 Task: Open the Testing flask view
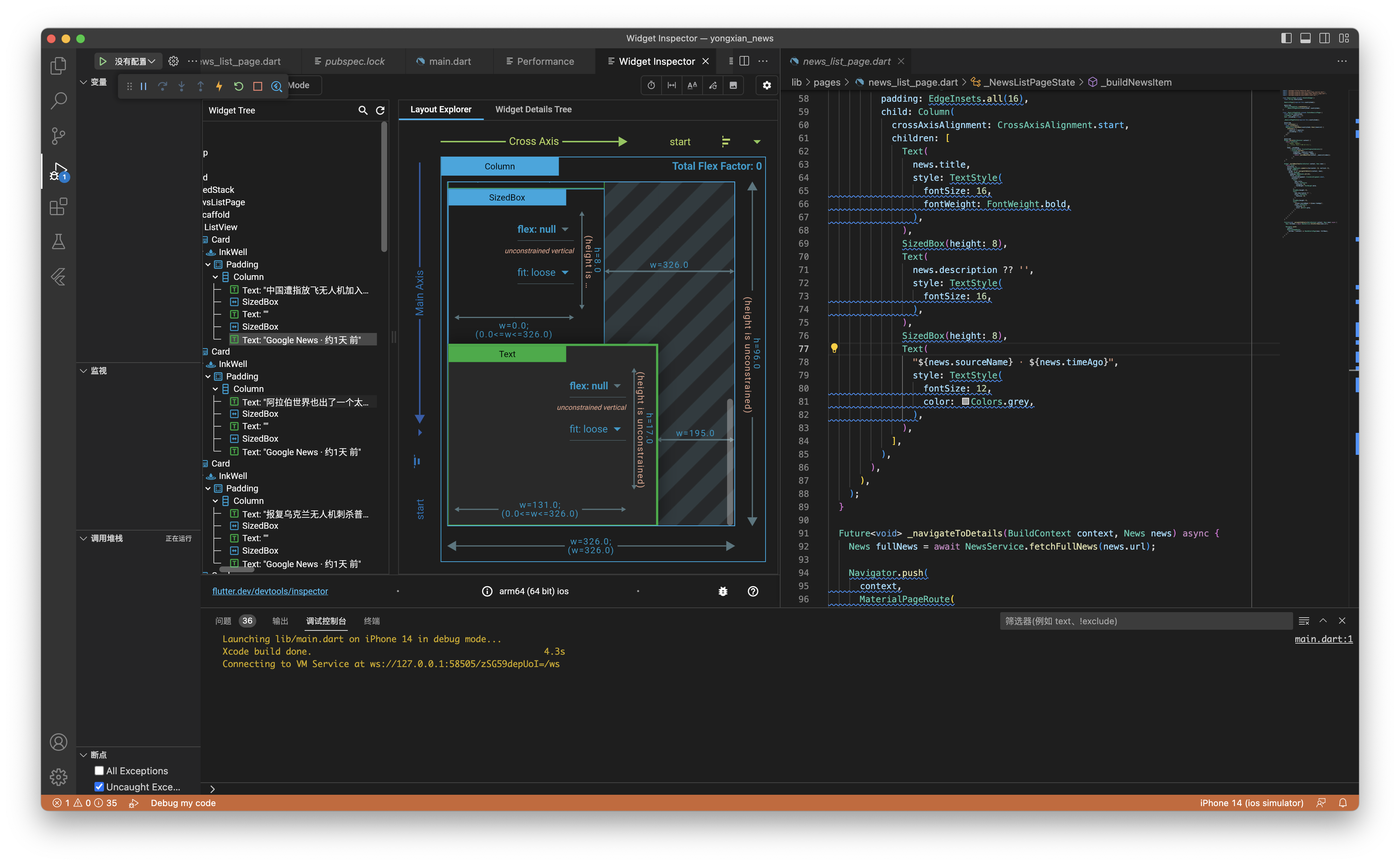(x=58, y=241)
